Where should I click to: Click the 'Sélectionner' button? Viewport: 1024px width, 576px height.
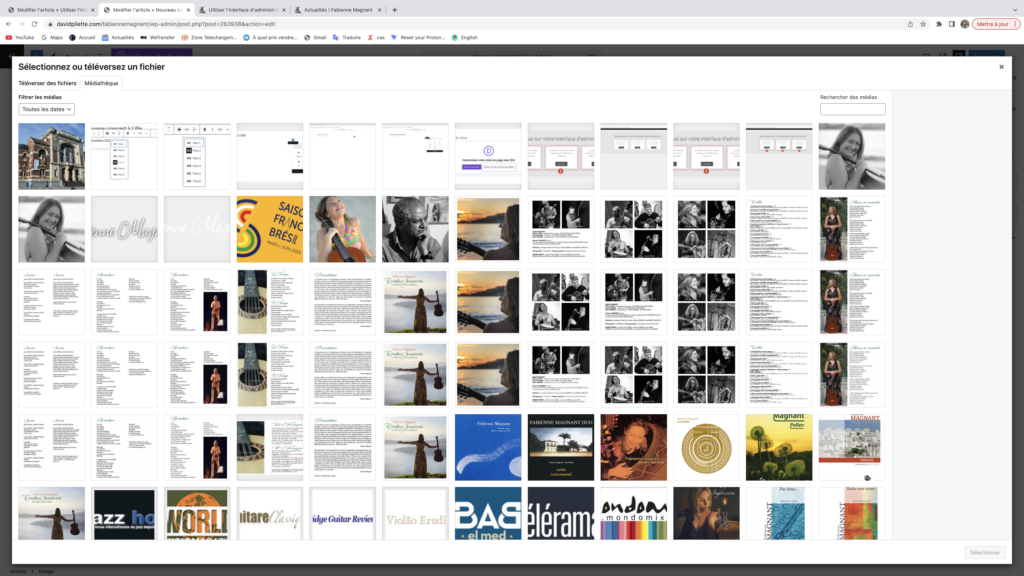point(984,552)
